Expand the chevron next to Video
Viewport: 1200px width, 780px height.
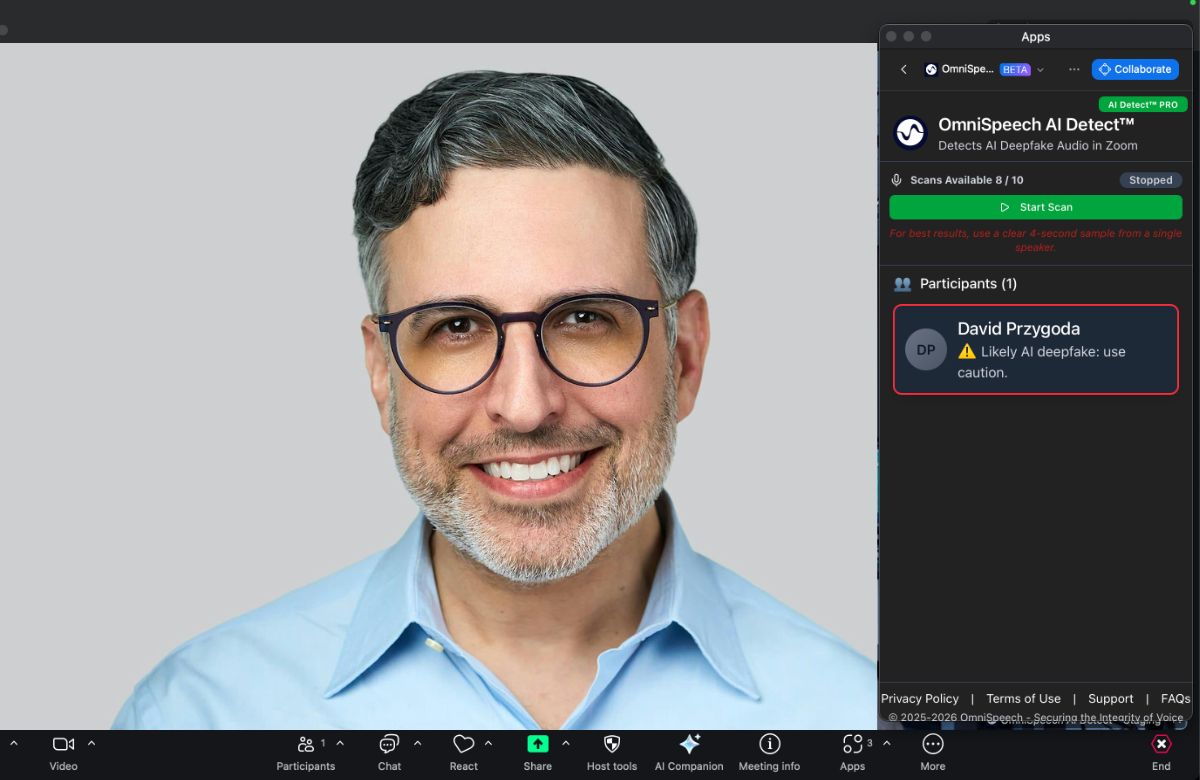coord(92,743)
